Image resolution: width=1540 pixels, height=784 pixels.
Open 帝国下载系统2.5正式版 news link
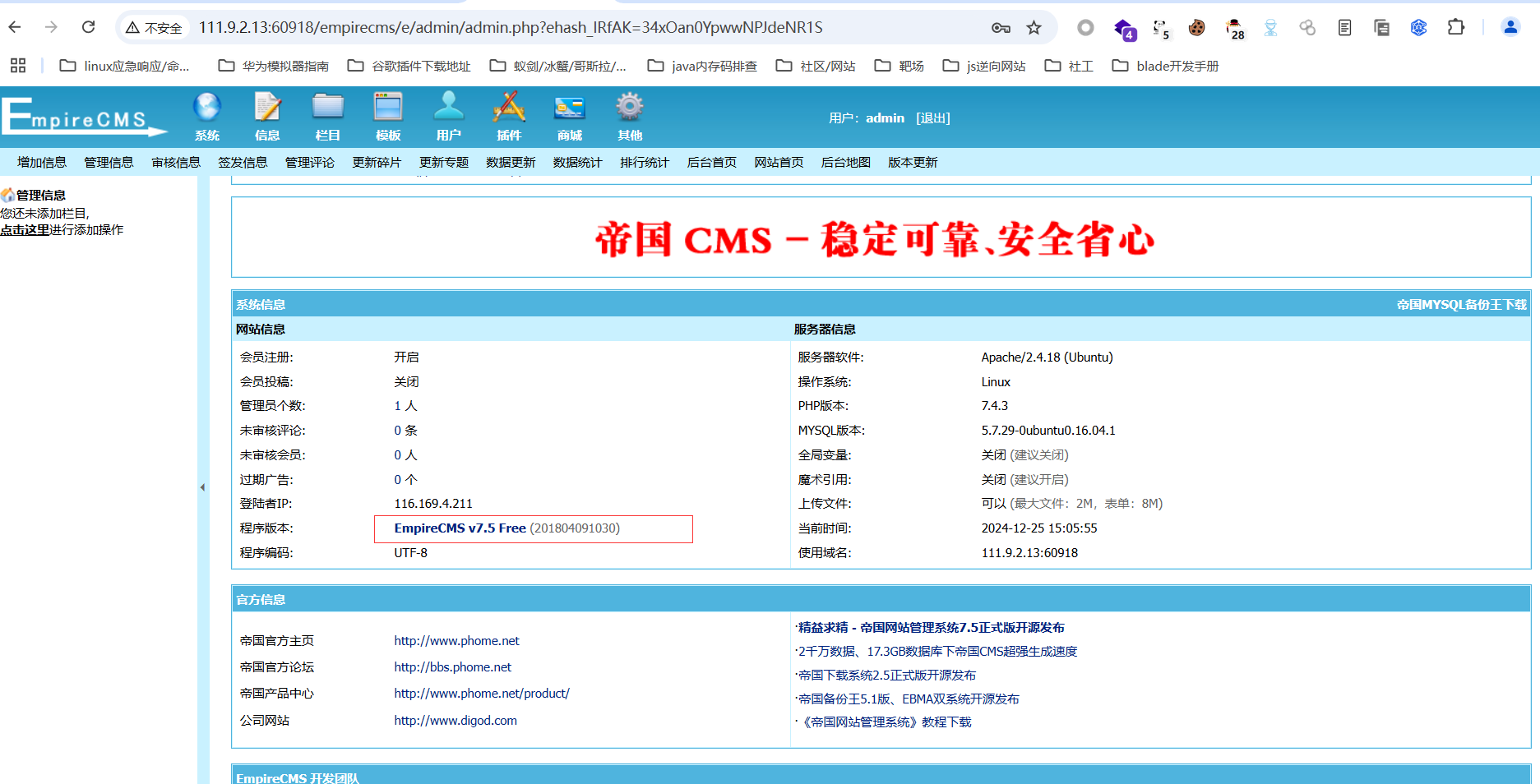click(x=887, y=676)
